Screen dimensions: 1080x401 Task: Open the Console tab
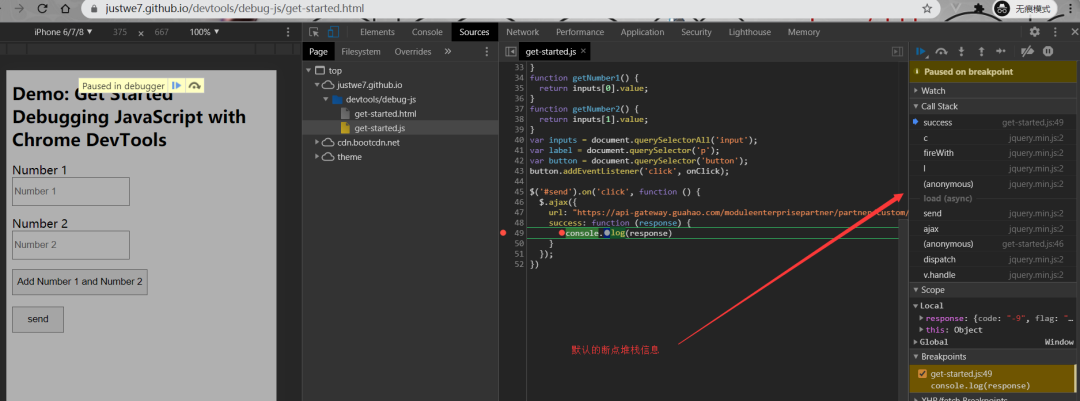click(427, 32)
